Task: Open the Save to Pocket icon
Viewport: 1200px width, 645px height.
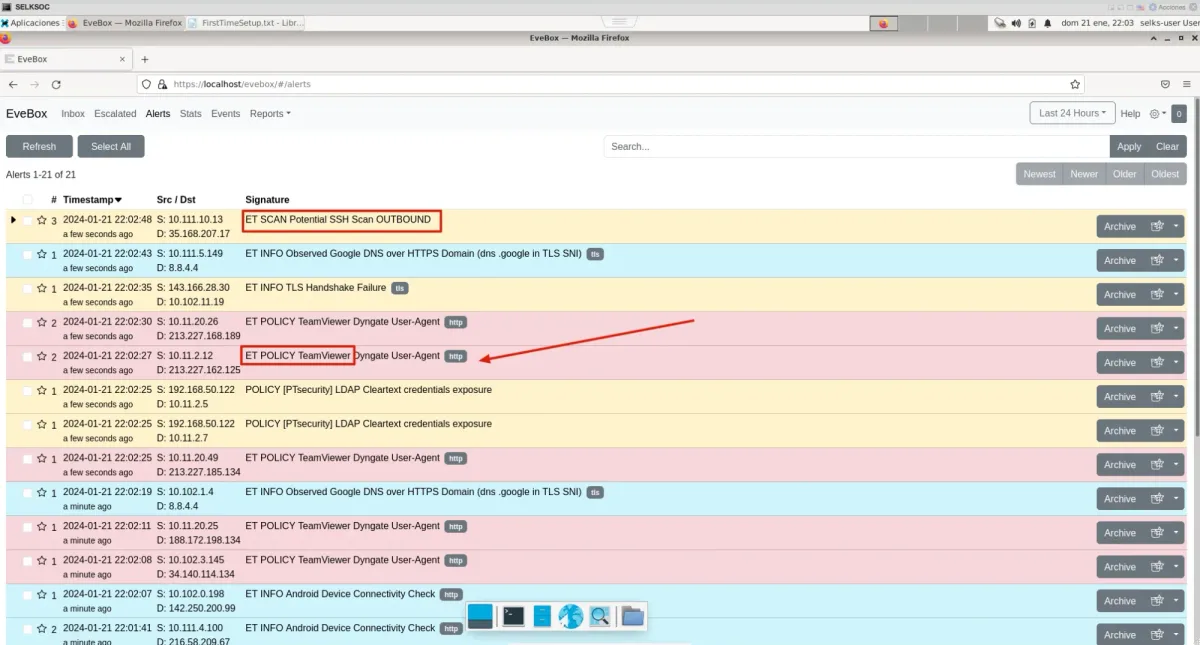Action: pyautogui.click(x=1165, y=85)
